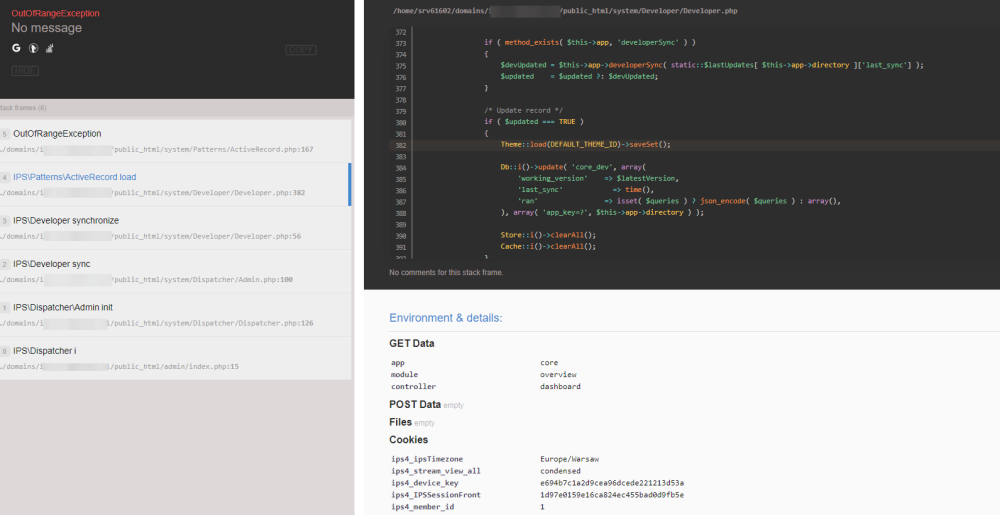Click the HIDE button under exception
This screenshot has height=515, width=1000.
point(24,71)
